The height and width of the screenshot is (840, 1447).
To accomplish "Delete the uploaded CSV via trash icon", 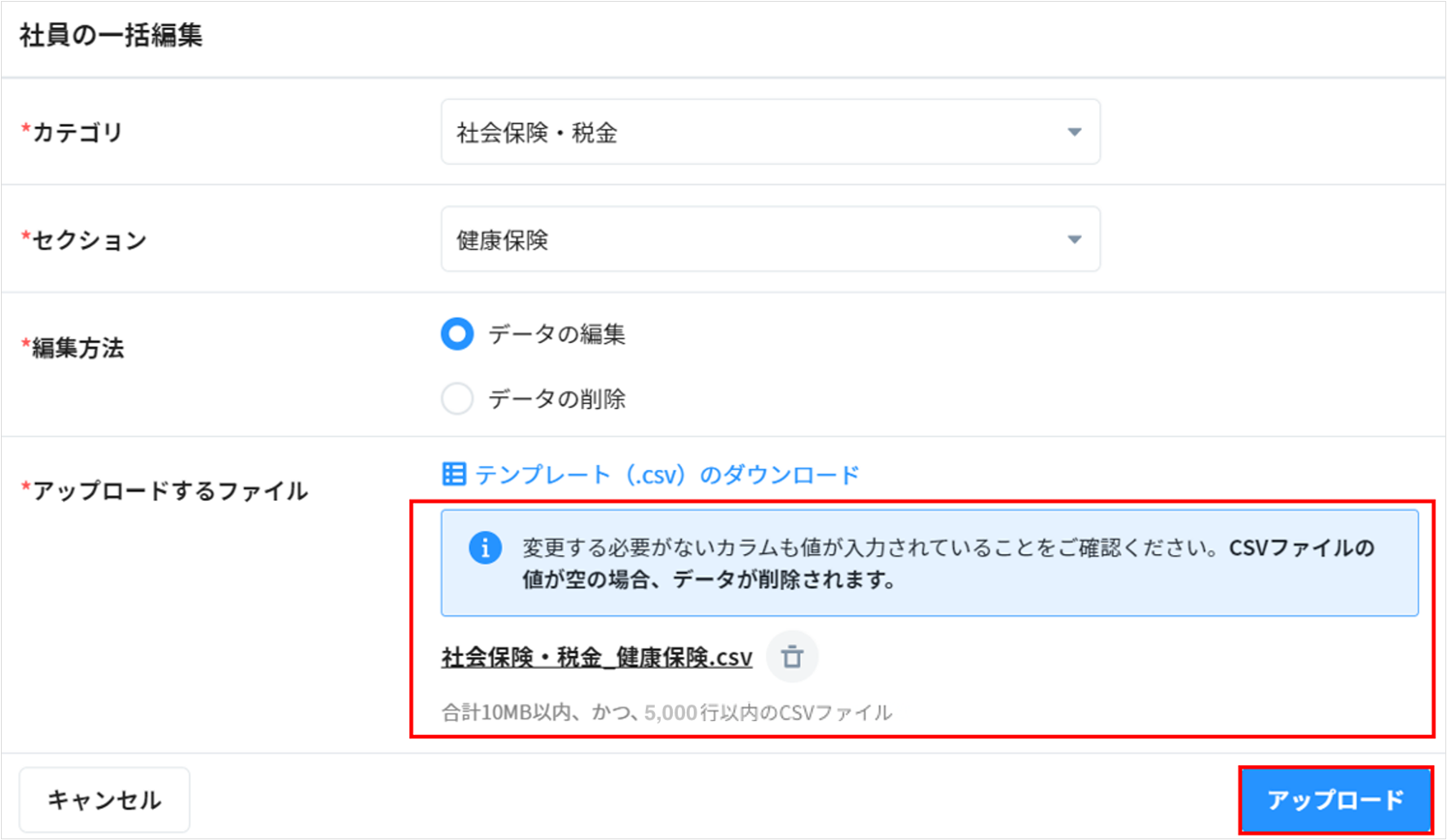I will 791,657.
